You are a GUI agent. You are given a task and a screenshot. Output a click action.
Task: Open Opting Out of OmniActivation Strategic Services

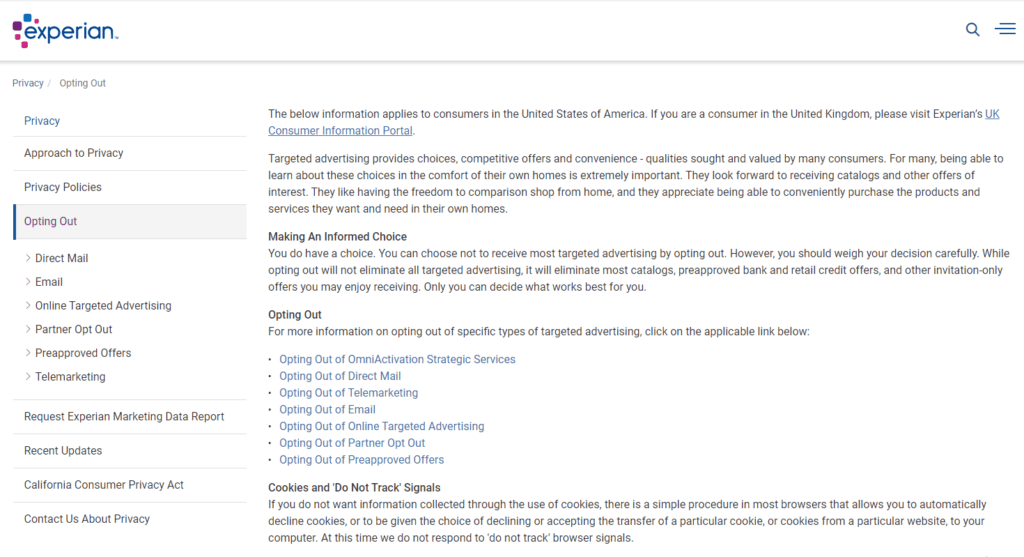coord(397,359)
